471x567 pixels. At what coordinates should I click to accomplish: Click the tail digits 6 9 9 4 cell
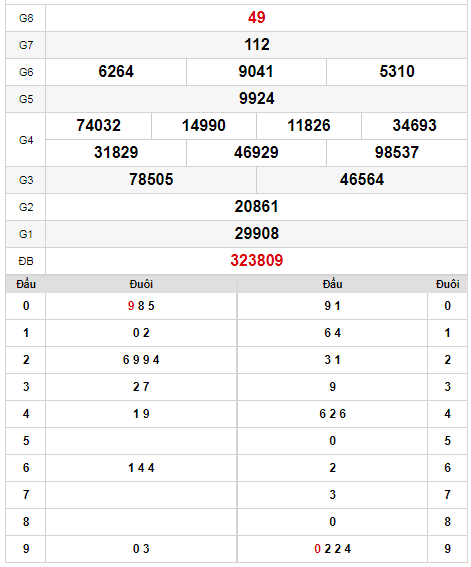point(141,360)
